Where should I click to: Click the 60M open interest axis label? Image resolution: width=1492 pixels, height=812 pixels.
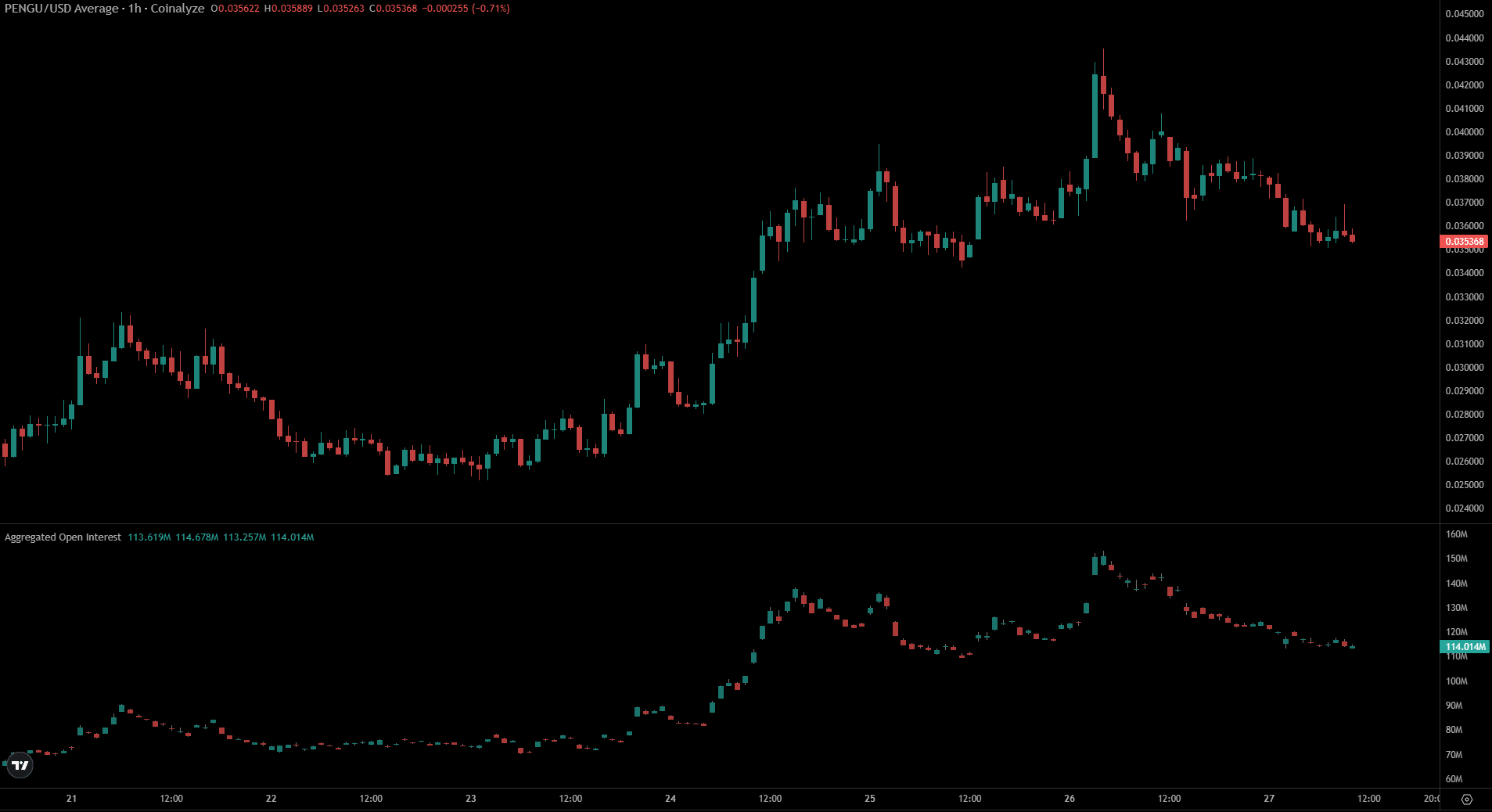pos(1454,779)
